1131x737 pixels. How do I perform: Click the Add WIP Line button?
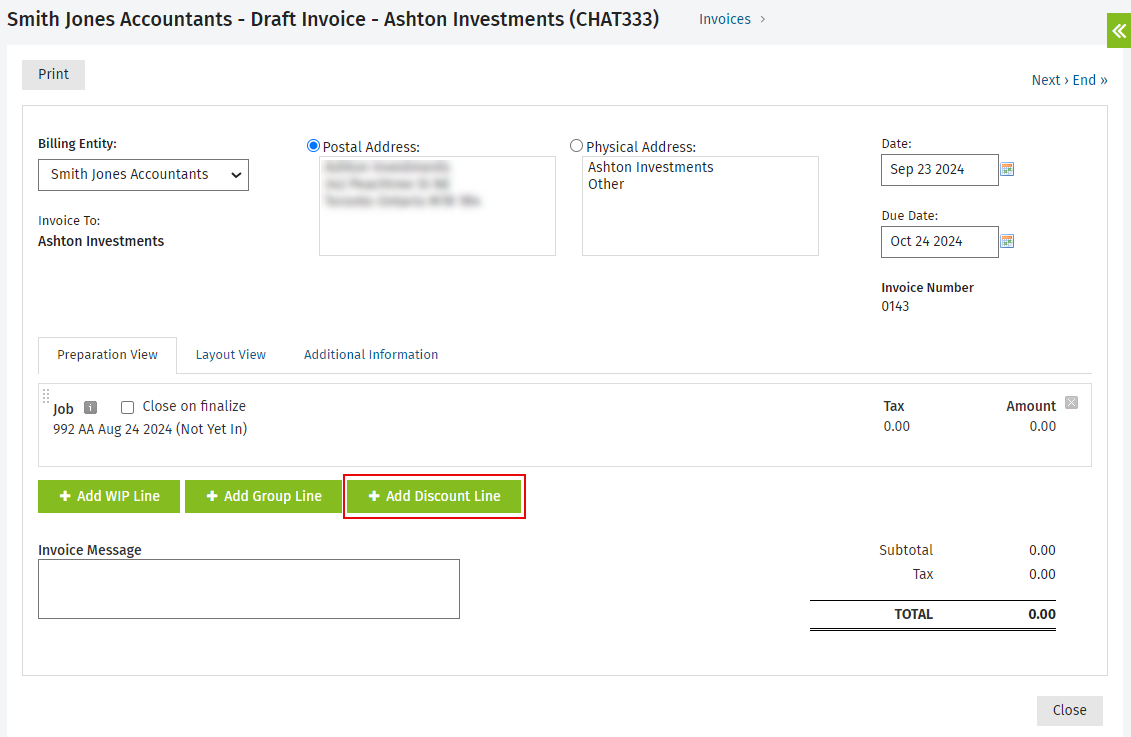click(109, 496)
